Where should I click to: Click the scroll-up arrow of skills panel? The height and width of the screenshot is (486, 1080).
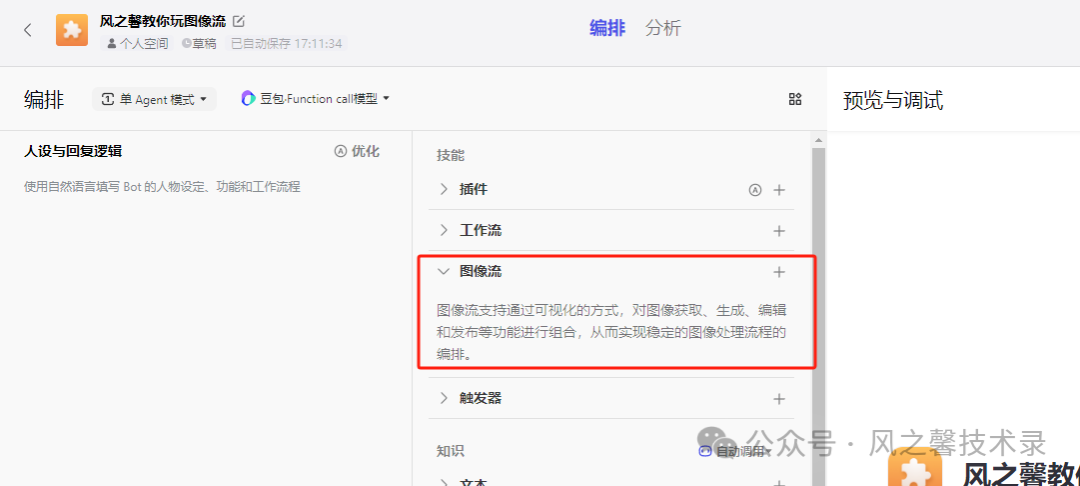(818, 140)
